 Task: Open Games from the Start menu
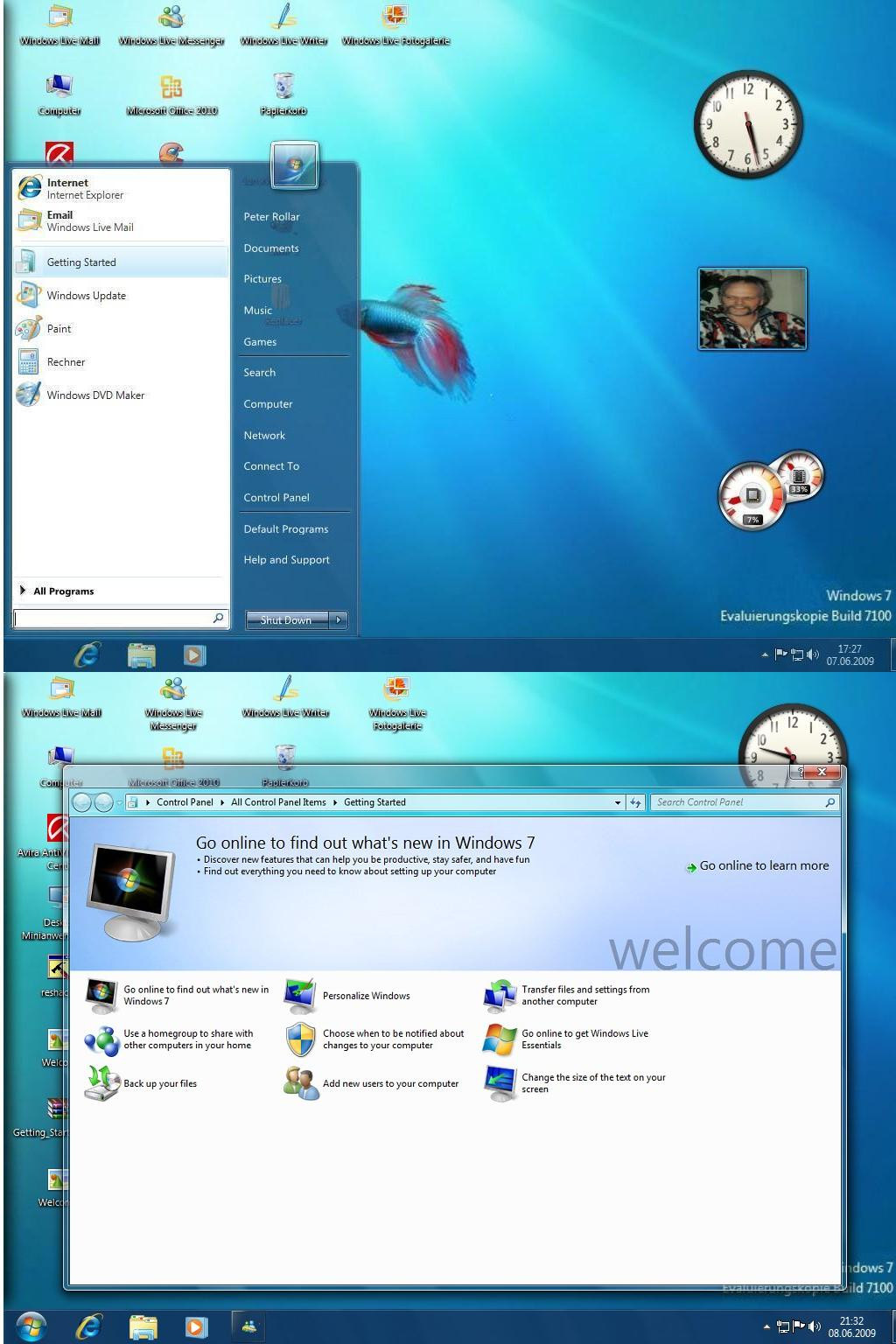point(260,342)
